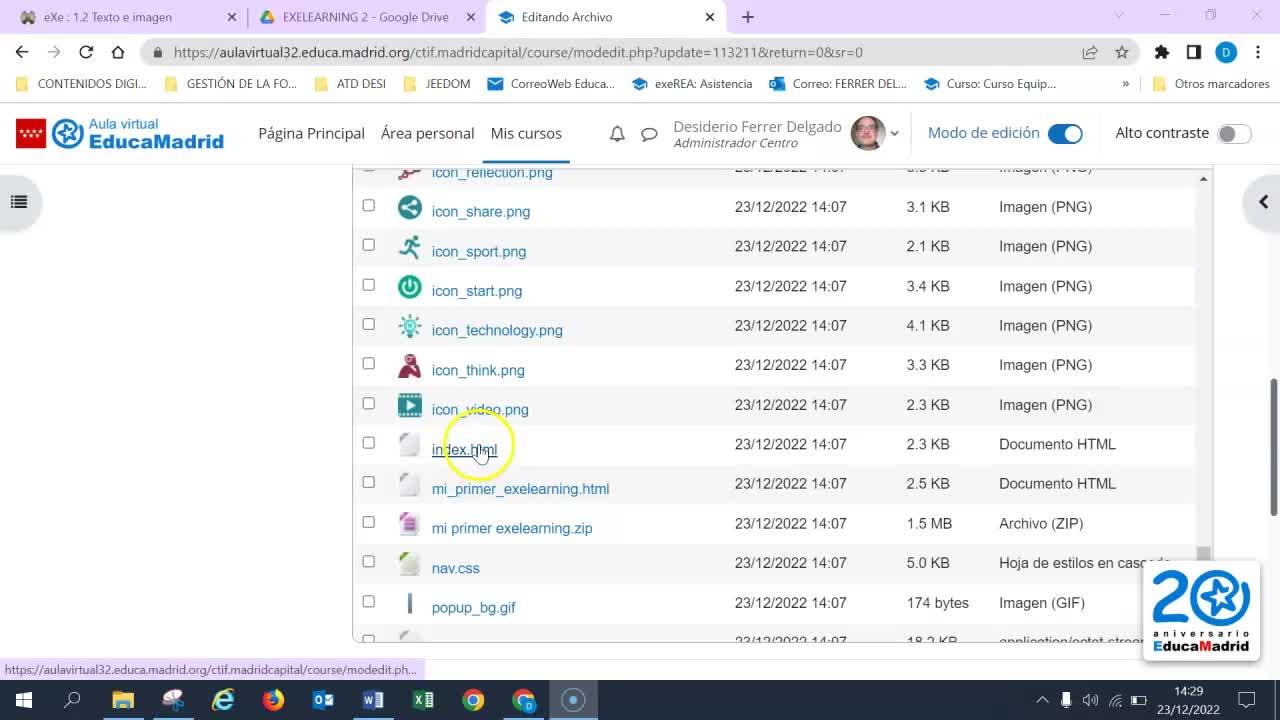Open Outlook from the taskbar
This screenshot has width=1280, height=720.
323,700
